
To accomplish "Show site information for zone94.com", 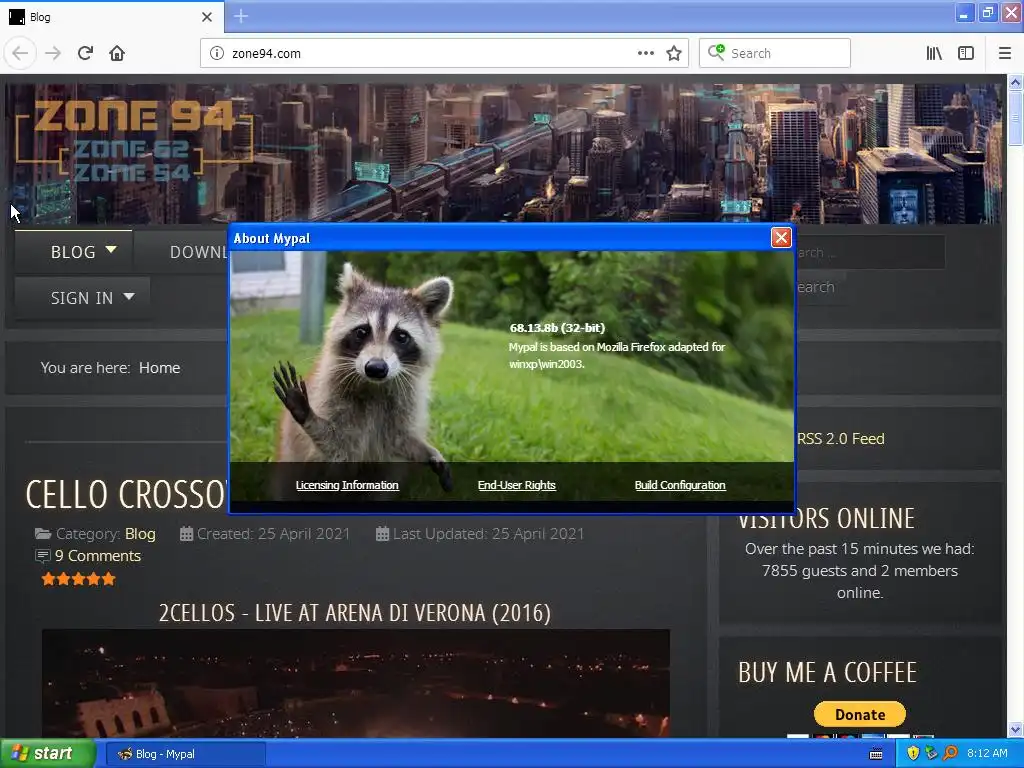I will tap(217, 54).
